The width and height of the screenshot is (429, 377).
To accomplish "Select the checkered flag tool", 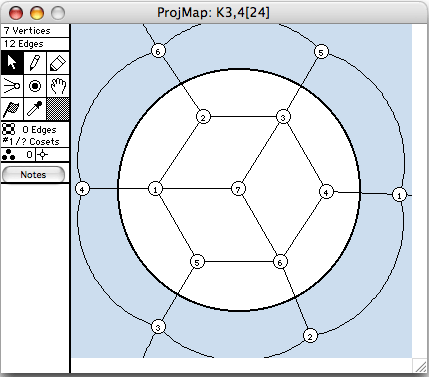I will pyautogui.click(x=12, y=109).
